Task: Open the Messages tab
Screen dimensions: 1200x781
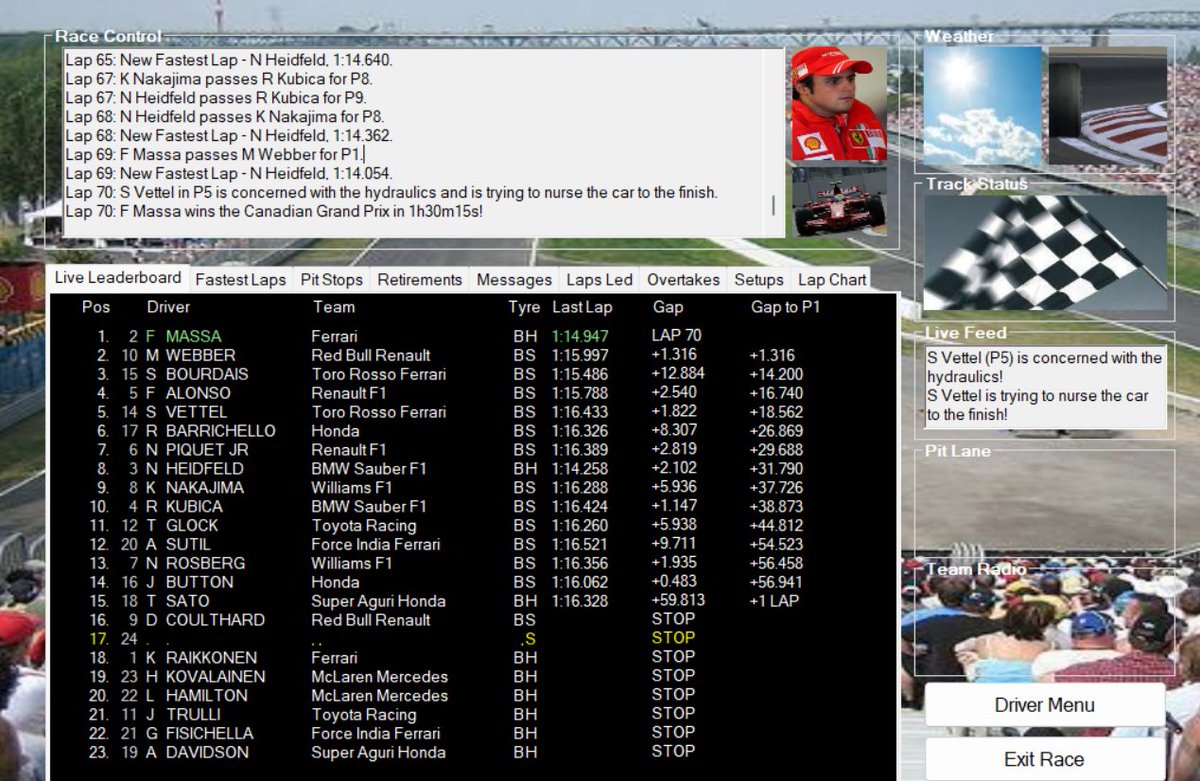Action: point(514,280)
